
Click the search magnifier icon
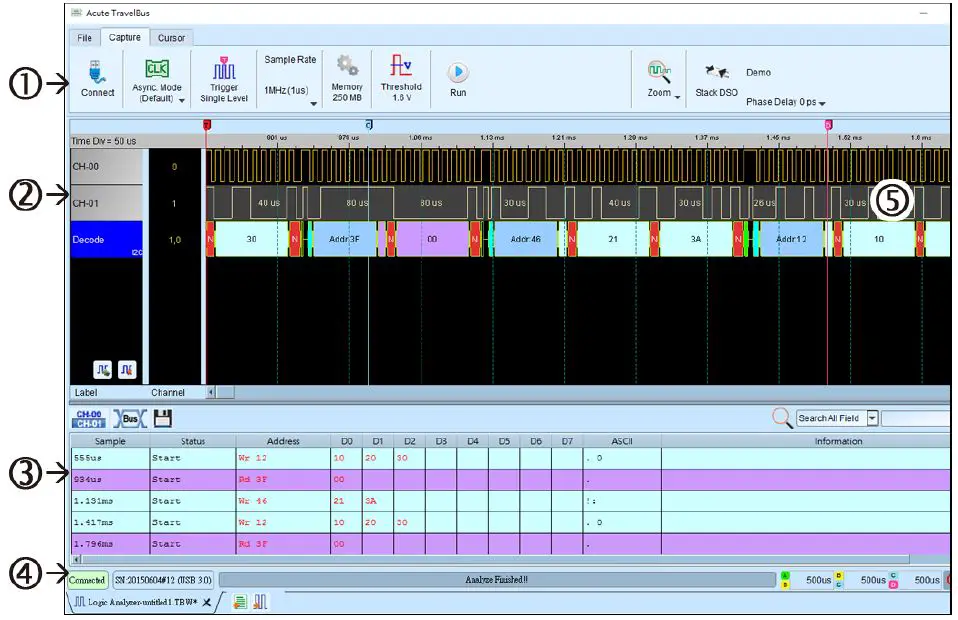coord(782,418)
